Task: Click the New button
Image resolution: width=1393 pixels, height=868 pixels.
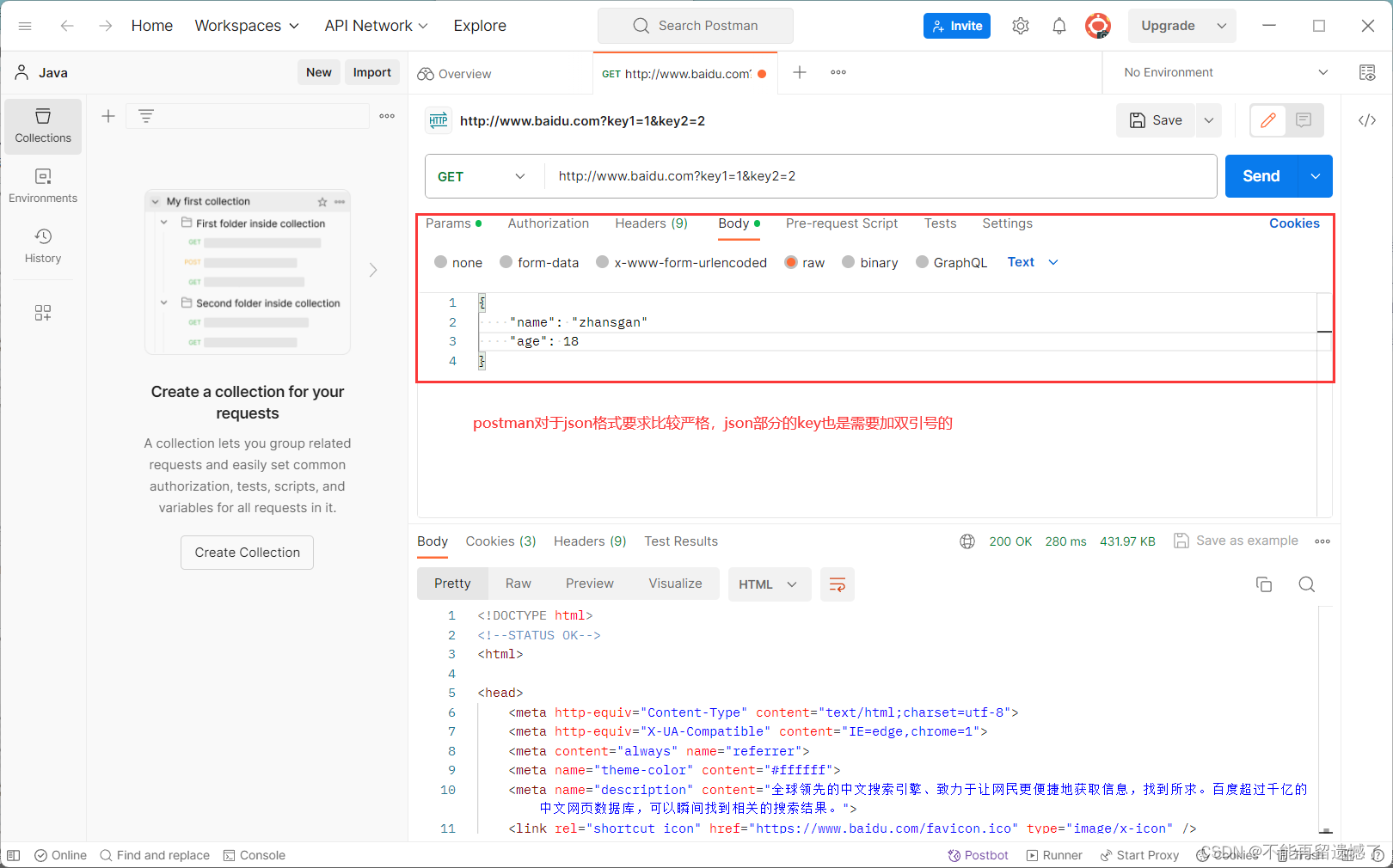Action: pyautogui.click(x=319, y=72)
